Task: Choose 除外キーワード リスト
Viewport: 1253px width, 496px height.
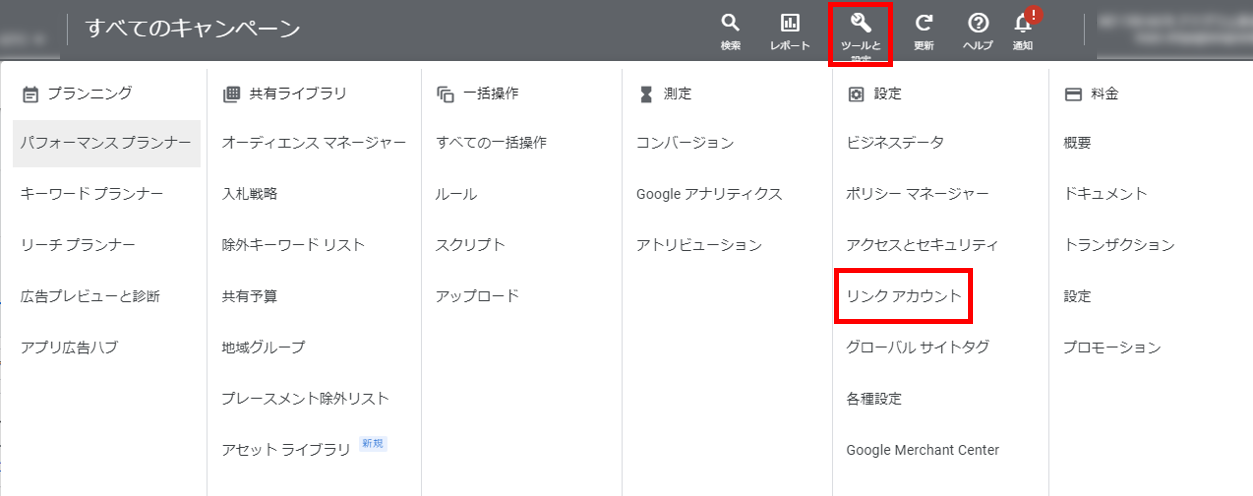Action: point(293,245)
